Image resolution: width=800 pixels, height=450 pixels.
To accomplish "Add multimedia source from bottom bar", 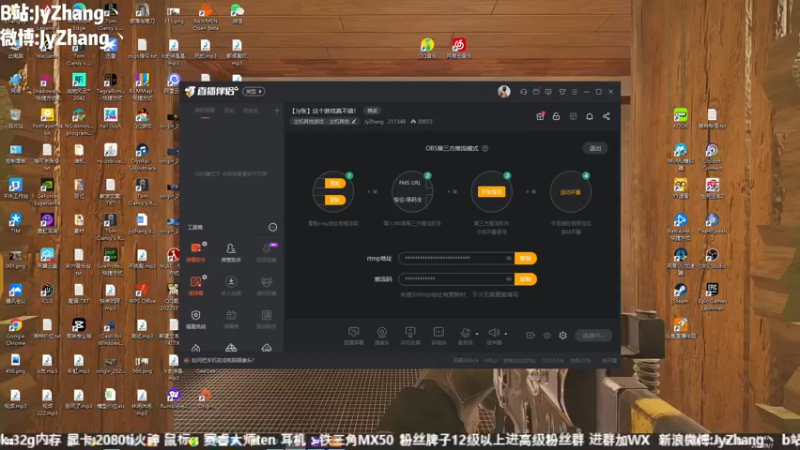I will pyautogui.click(x=438, y=335).
